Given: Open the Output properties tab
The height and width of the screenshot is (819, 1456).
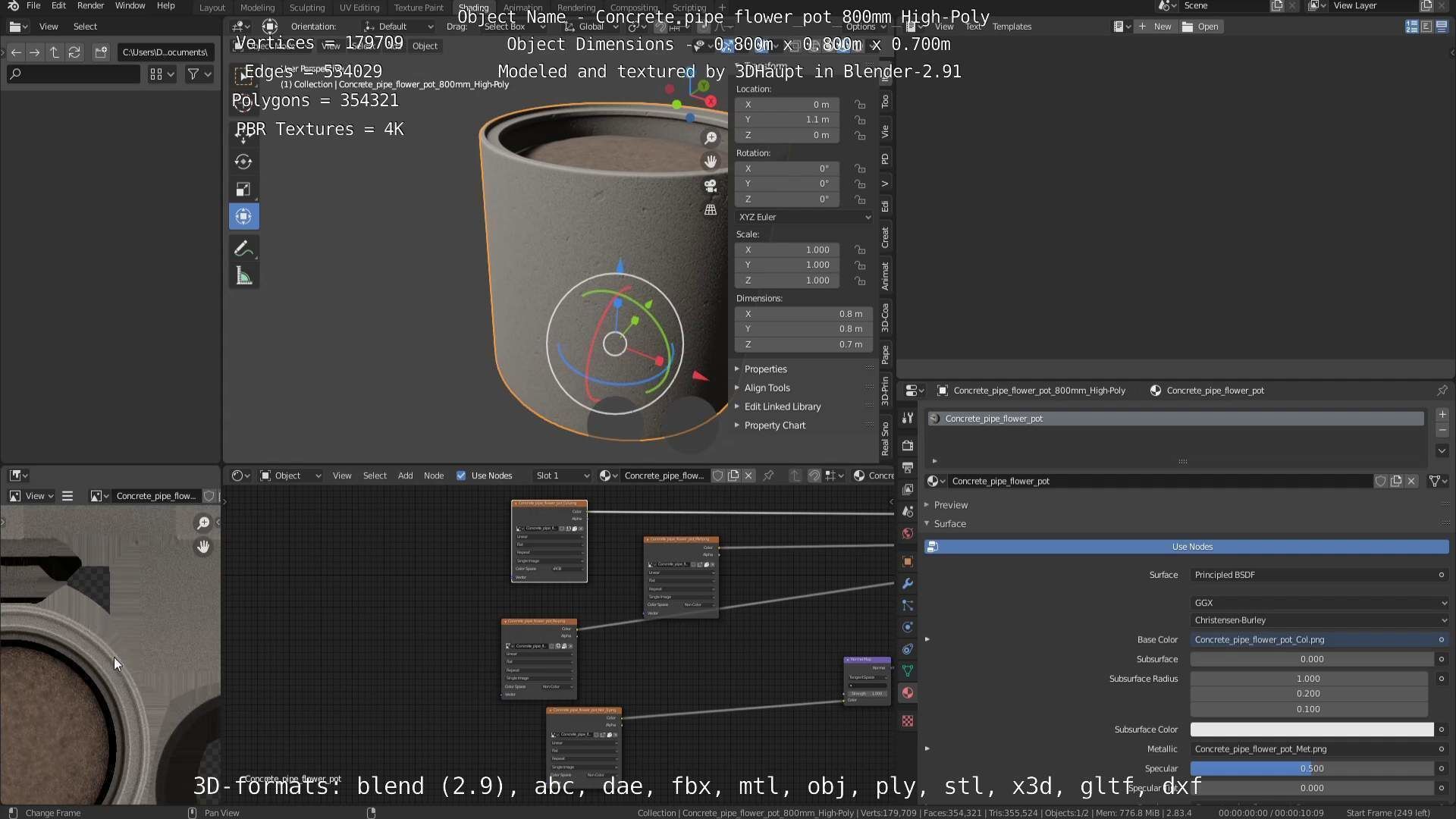Looking at the screenshot, I should tap(908, 468).
